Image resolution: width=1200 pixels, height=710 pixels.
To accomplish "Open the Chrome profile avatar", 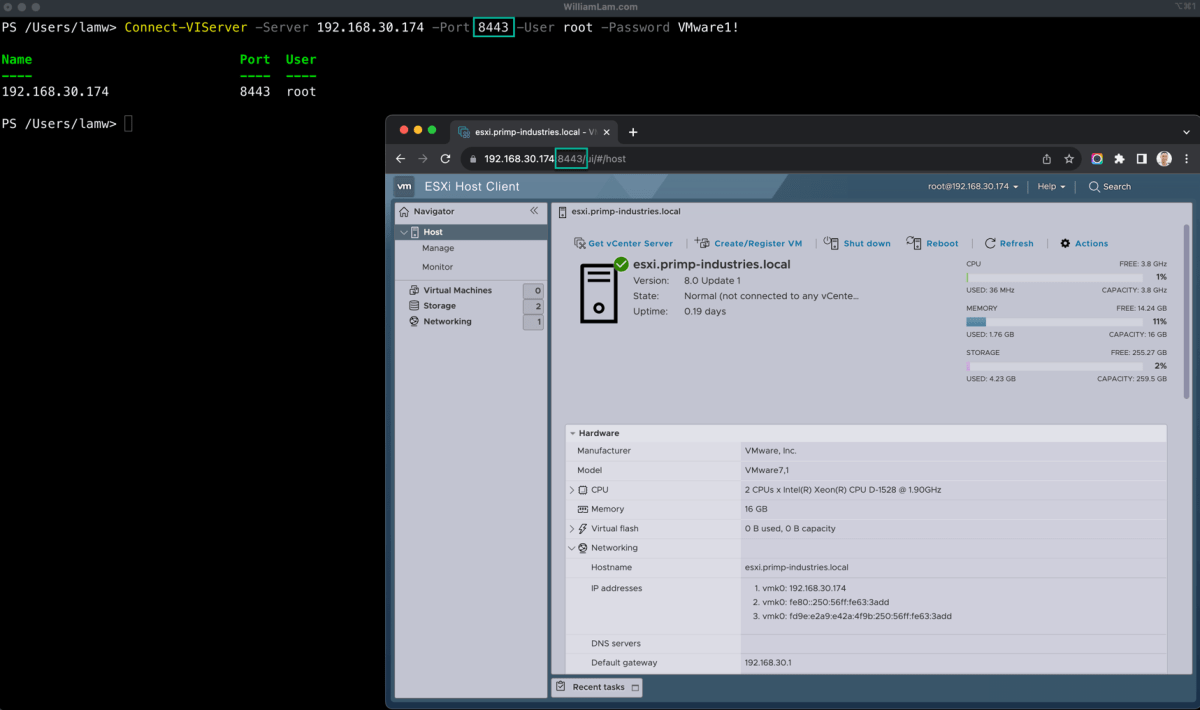I will click(1164, 159).
